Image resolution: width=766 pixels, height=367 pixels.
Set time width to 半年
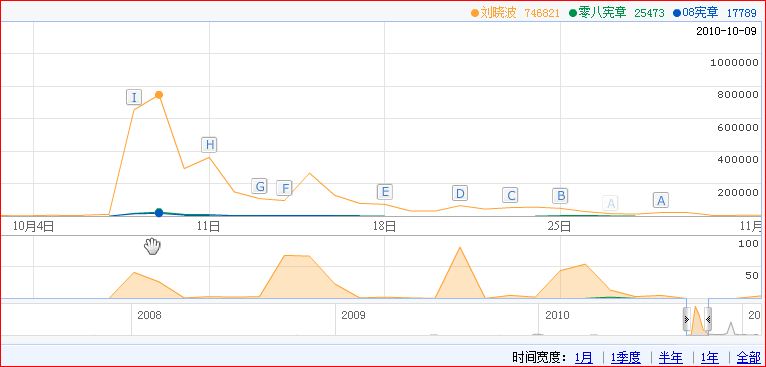tap(671, 358)
